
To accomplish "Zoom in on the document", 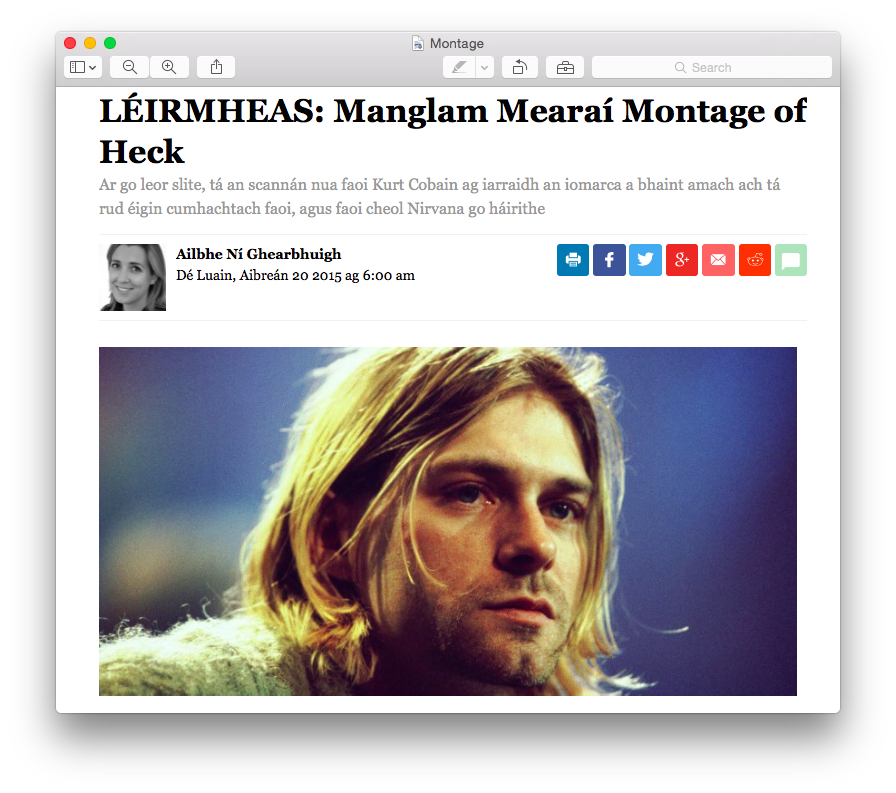I will coord(169,67).
